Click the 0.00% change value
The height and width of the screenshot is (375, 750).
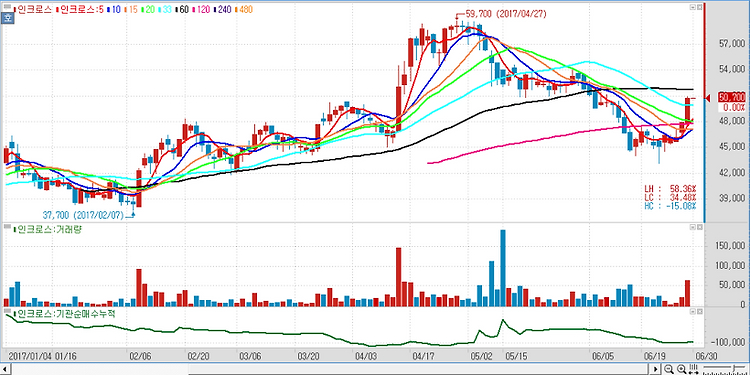(733, 107)
